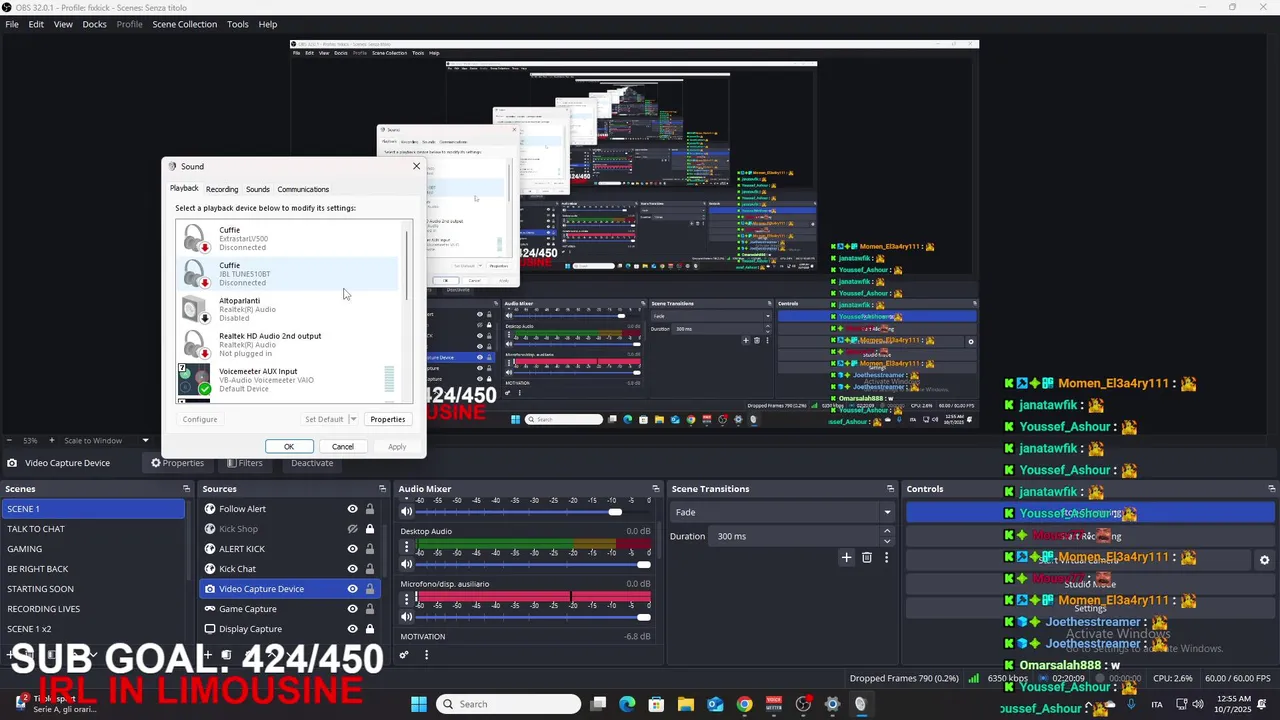Screen dimensions: 1280x720
Task: Select Altoparlanti Realtek playback device
Action: 289,309
